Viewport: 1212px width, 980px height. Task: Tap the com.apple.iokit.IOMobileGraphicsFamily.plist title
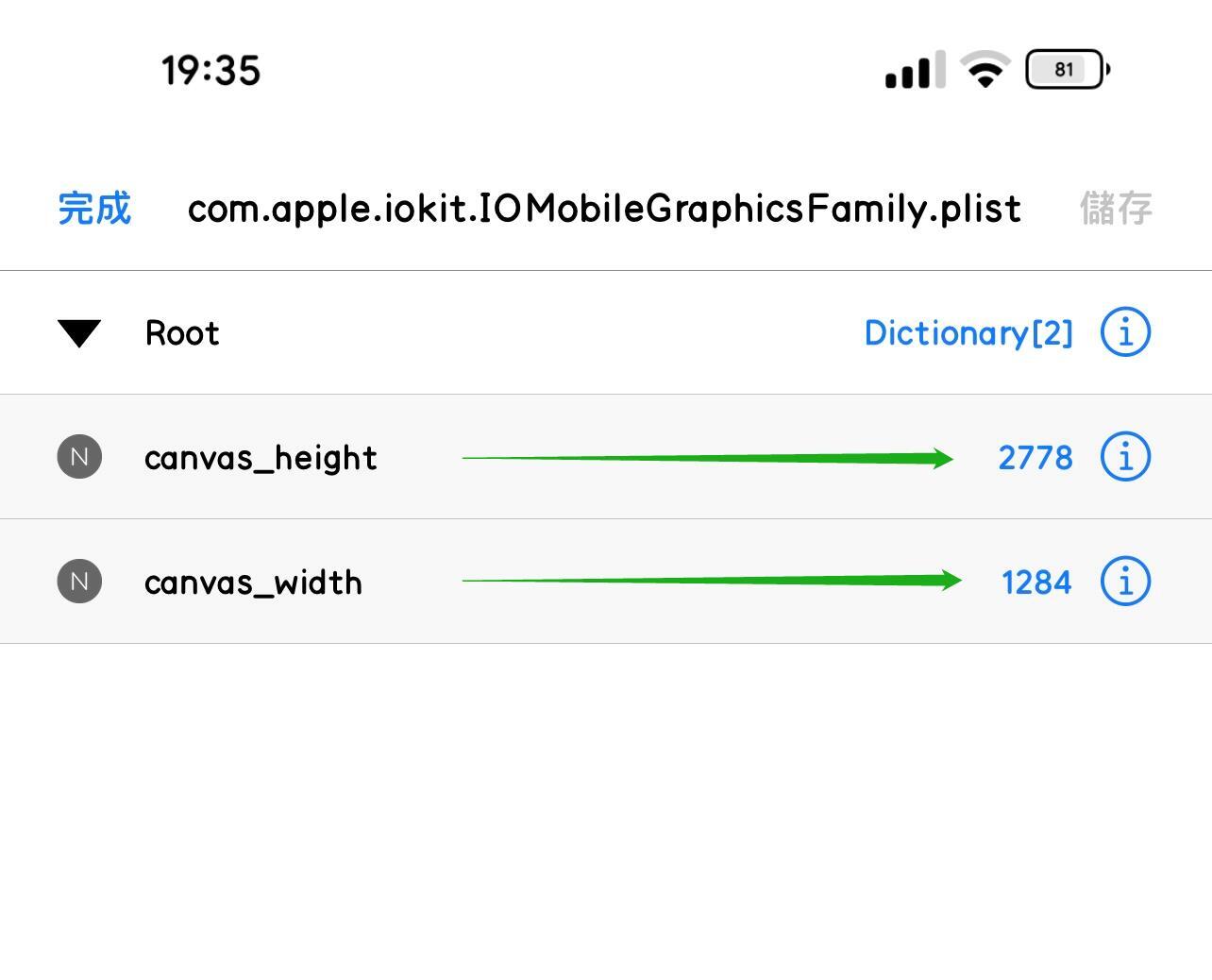tap(604, 209)
